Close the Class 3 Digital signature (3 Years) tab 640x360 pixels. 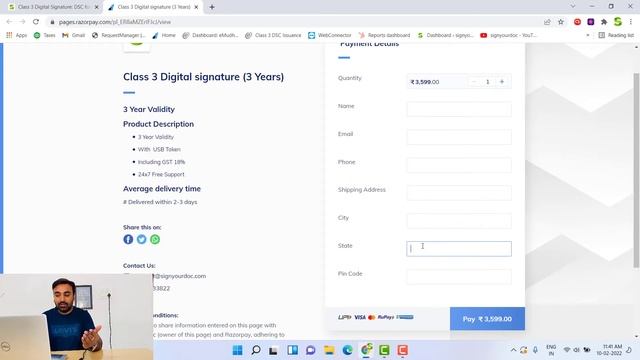196,7
